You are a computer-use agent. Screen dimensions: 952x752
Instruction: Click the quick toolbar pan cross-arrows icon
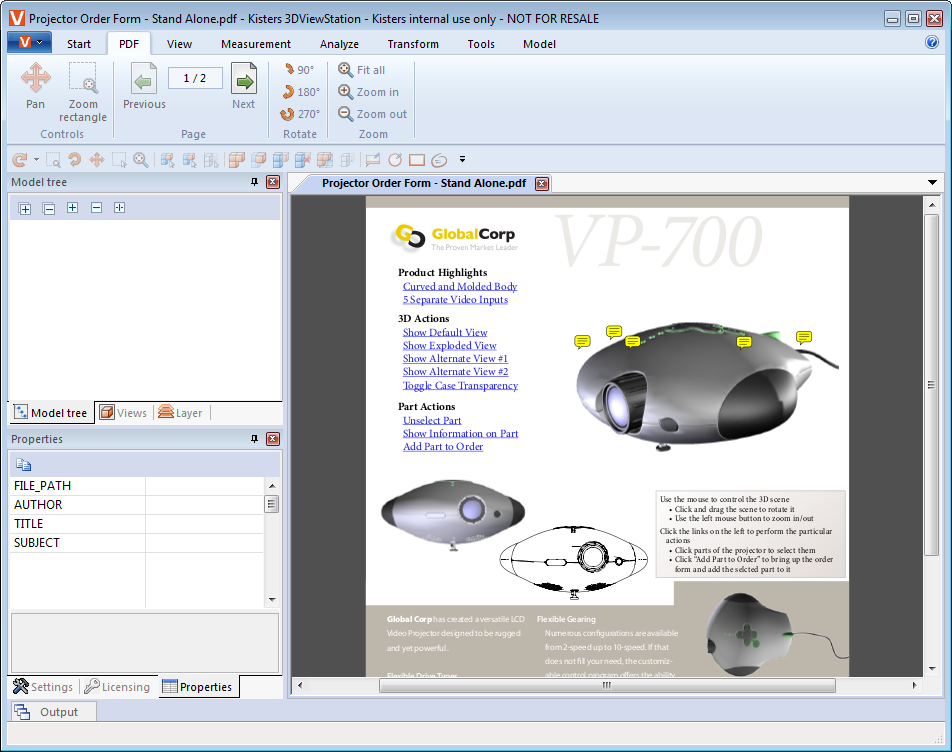coord(97,160)
